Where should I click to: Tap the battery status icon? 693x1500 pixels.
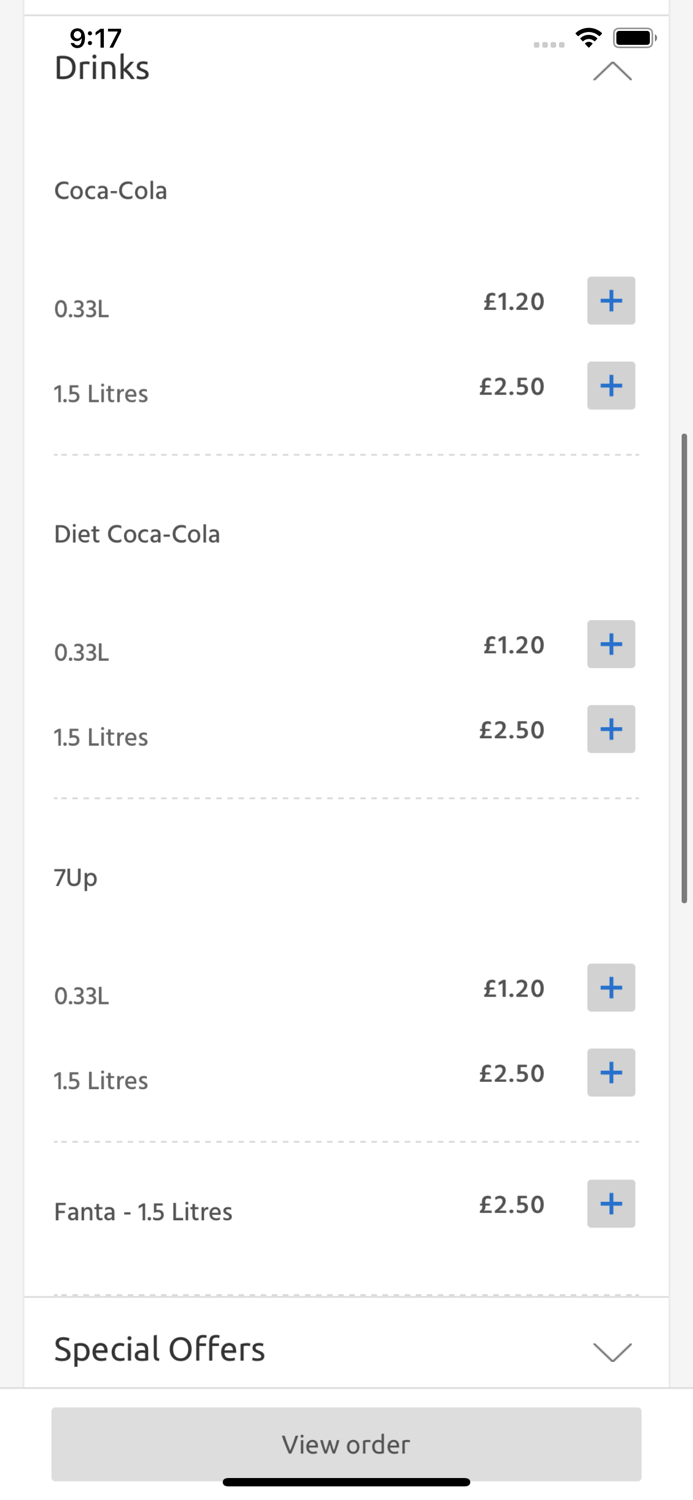click(634, 38)
